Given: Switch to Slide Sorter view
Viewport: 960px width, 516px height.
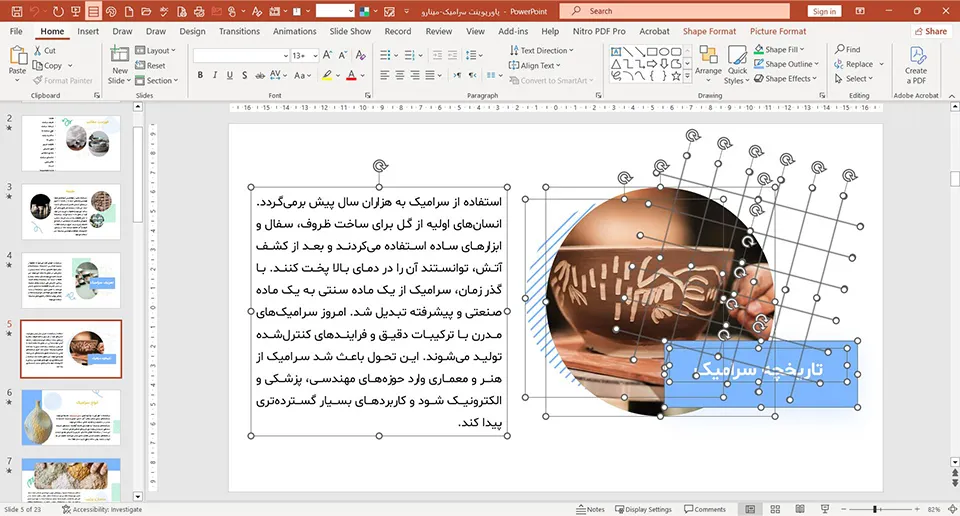Looking at the screenshot, I should (775, 509).
